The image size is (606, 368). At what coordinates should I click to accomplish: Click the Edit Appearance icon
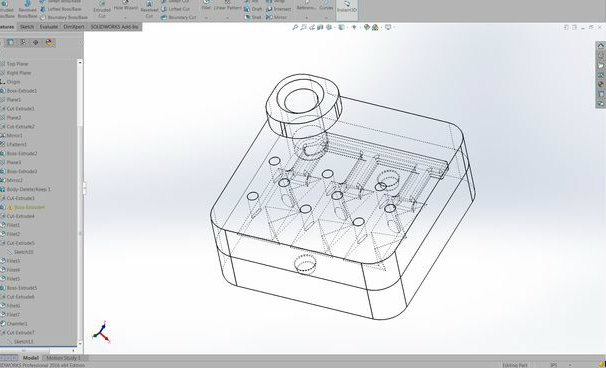(x=367, y=27)
